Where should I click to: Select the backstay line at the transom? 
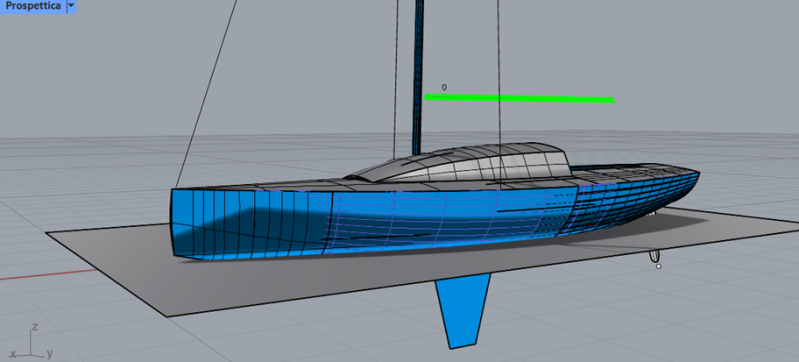pyautogui.click(x=206, y=94)
